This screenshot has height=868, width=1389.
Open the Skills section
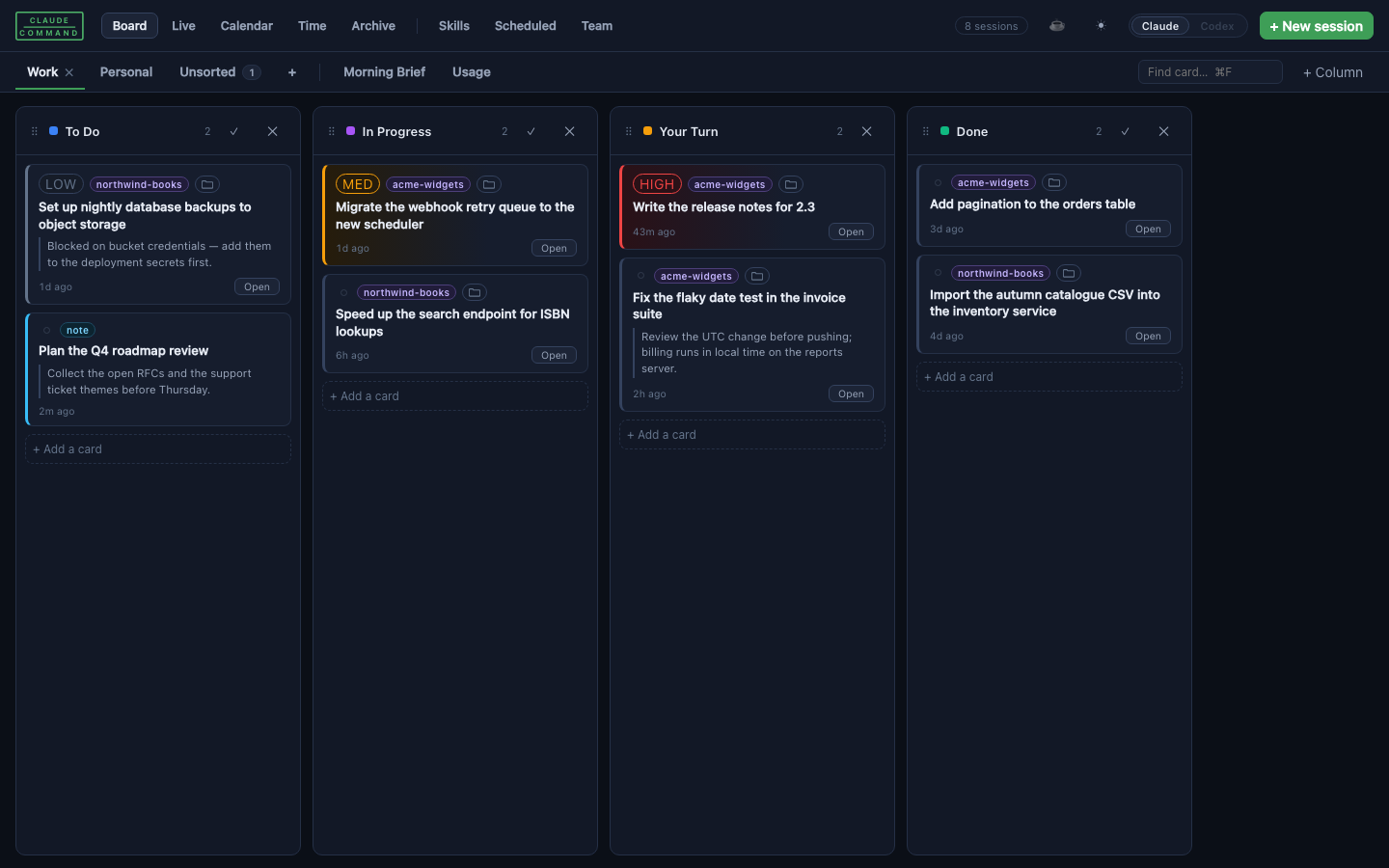454,26
